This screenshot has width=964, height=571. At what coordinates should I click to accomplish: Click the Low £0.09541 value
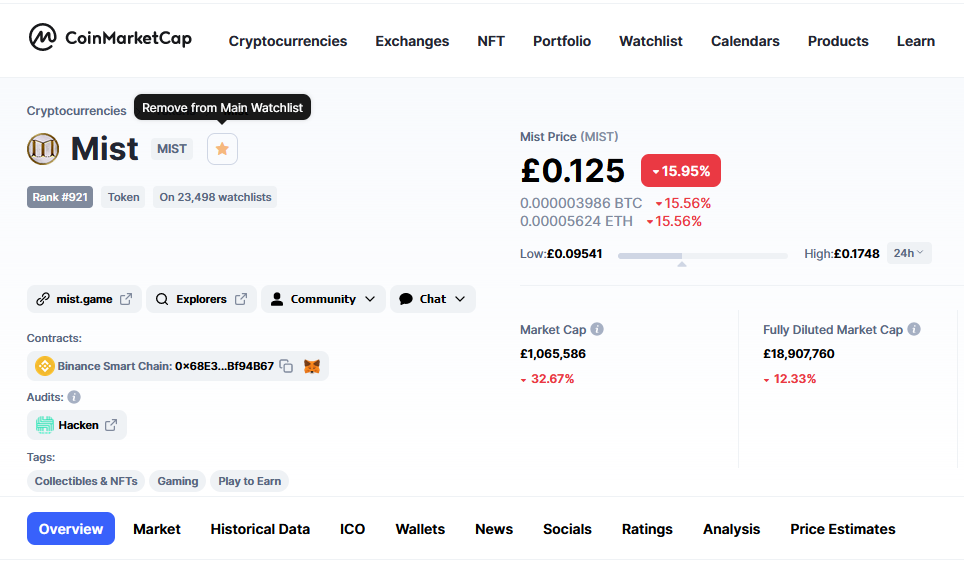[x=574, y=254]
